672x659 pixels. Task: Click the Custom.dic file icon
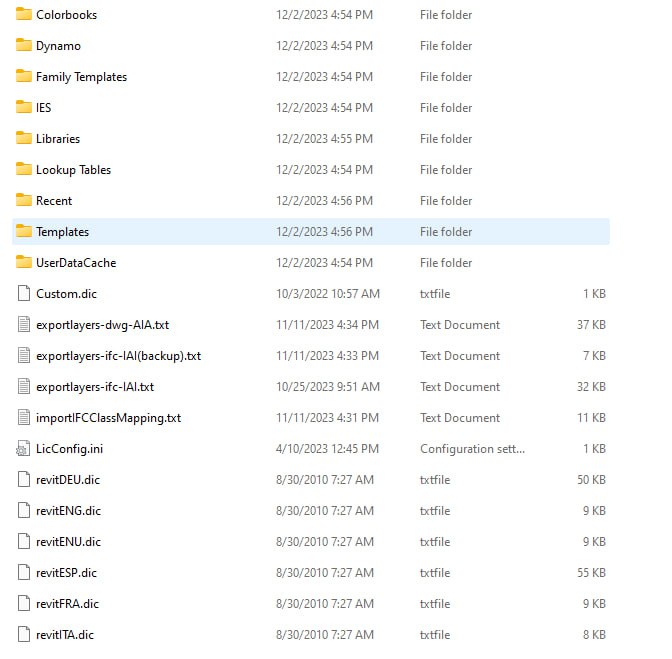(24, 294)
